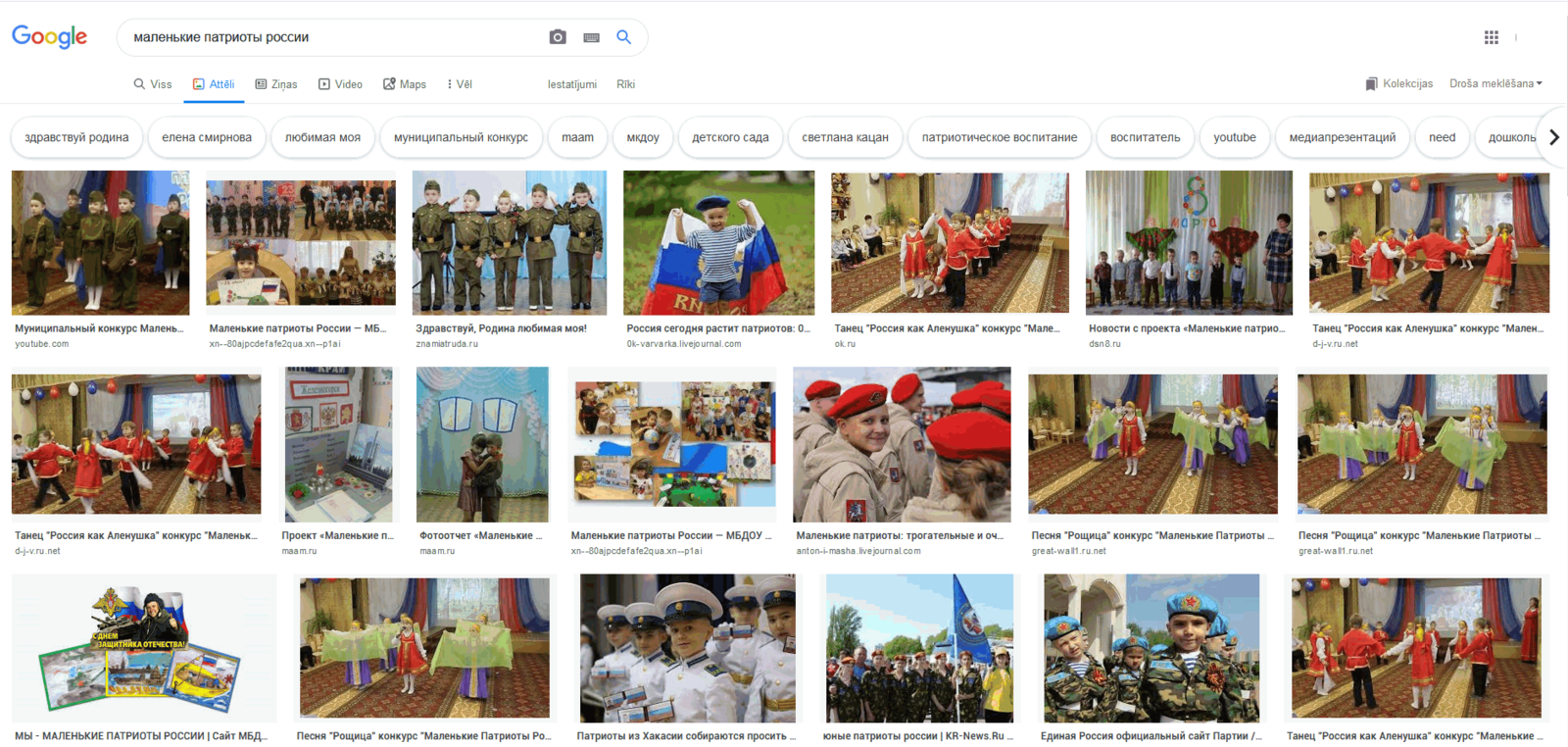The height and width of the screenshot is (747, 1568).
Task: Click the Google logo
Action: click(49, 37)
